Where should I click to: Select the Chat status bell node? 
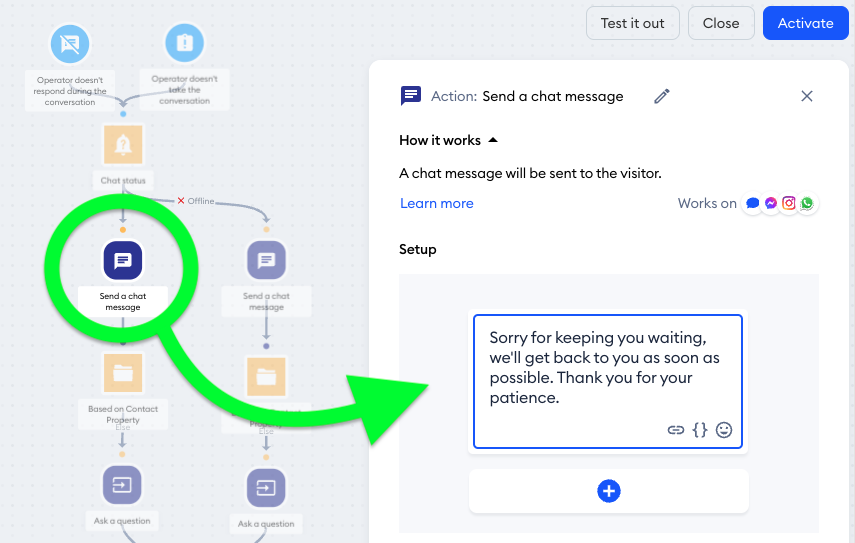(123, 145)
